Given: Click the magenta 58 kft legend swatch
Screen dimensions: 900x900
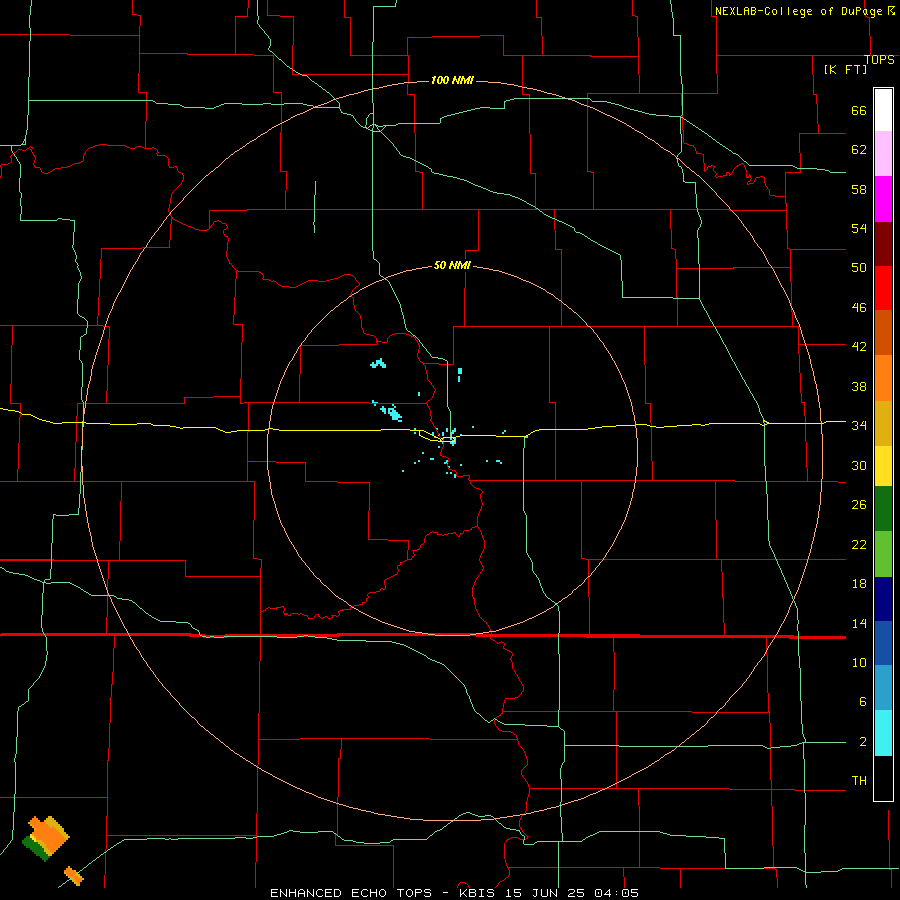Looking at the screenshot, I should [883, 199].
